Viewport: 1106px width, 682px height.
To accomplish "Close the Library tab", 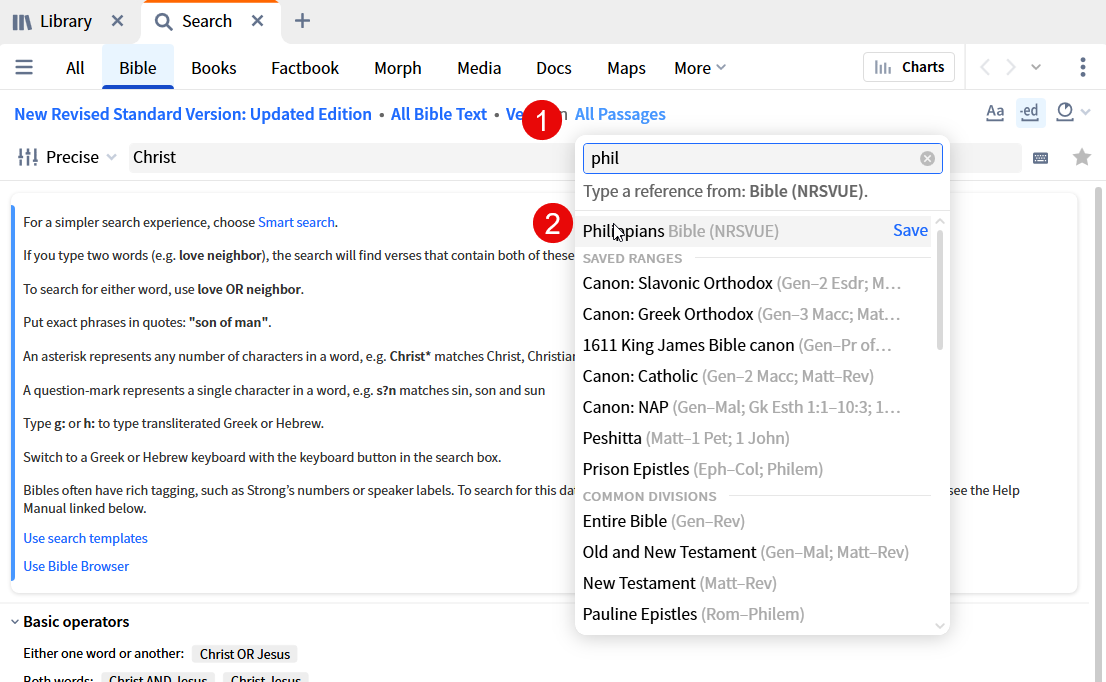I will [x=118, y=21].
